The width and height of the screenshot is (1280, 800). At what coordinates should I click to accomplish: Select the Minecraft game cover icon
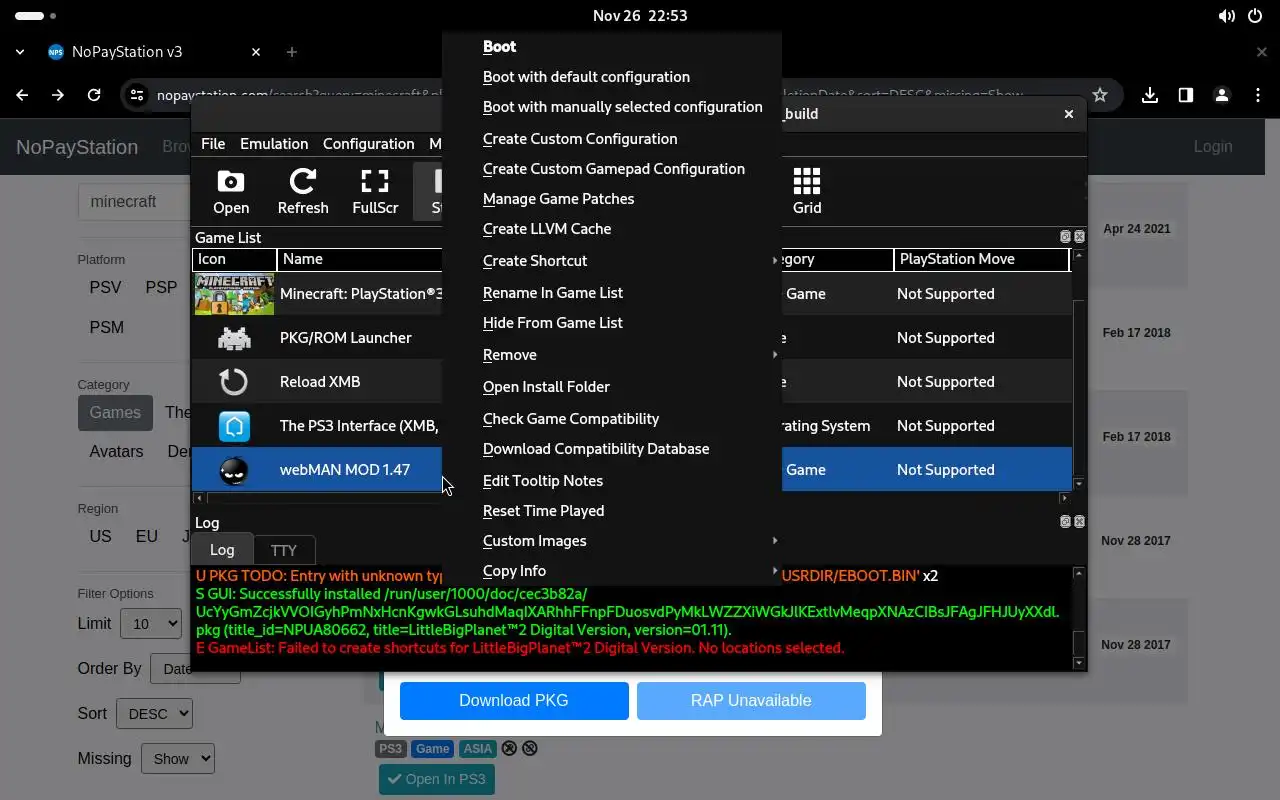(234, 294)
